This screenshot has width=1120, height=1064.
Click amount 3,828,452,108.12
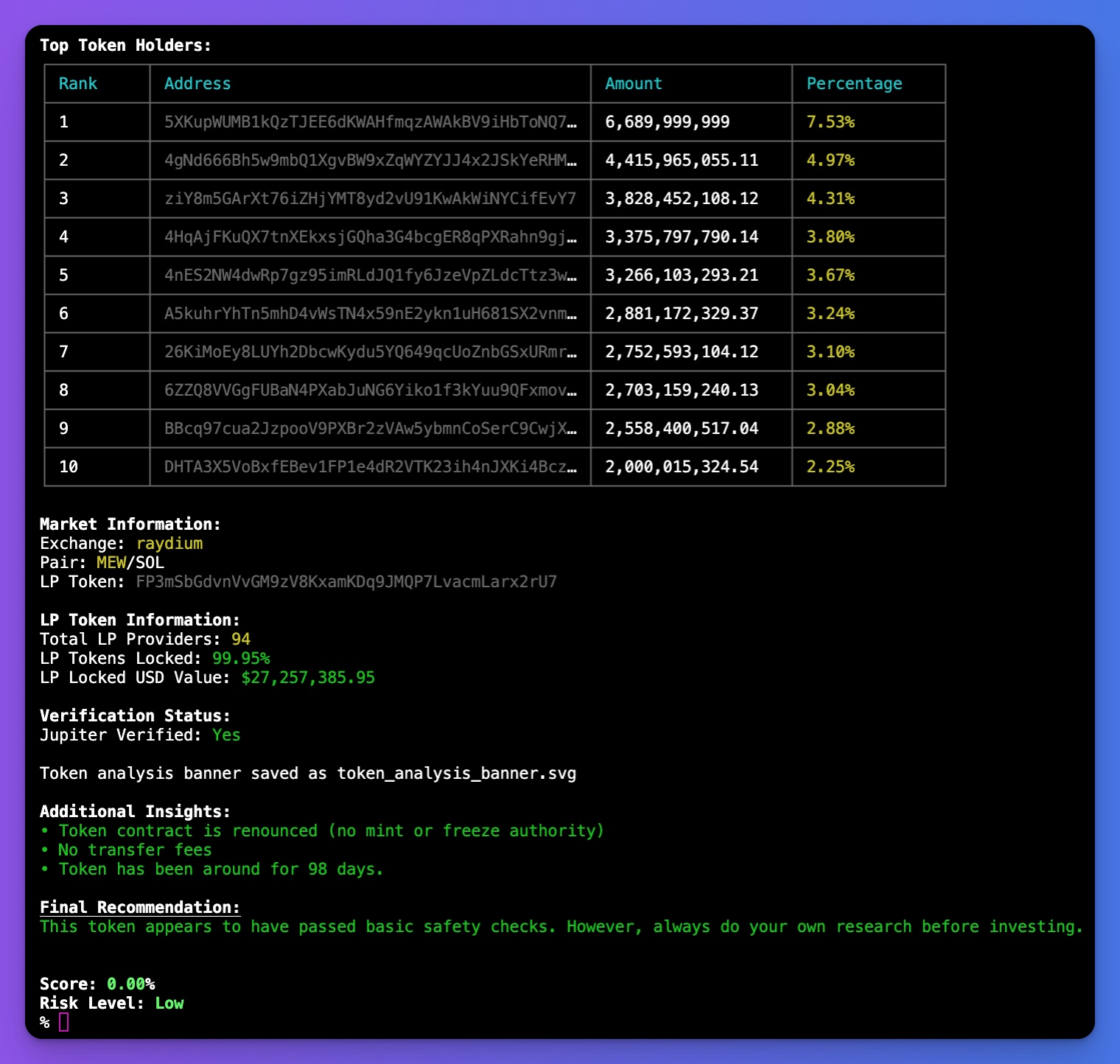tap(682, 199)
